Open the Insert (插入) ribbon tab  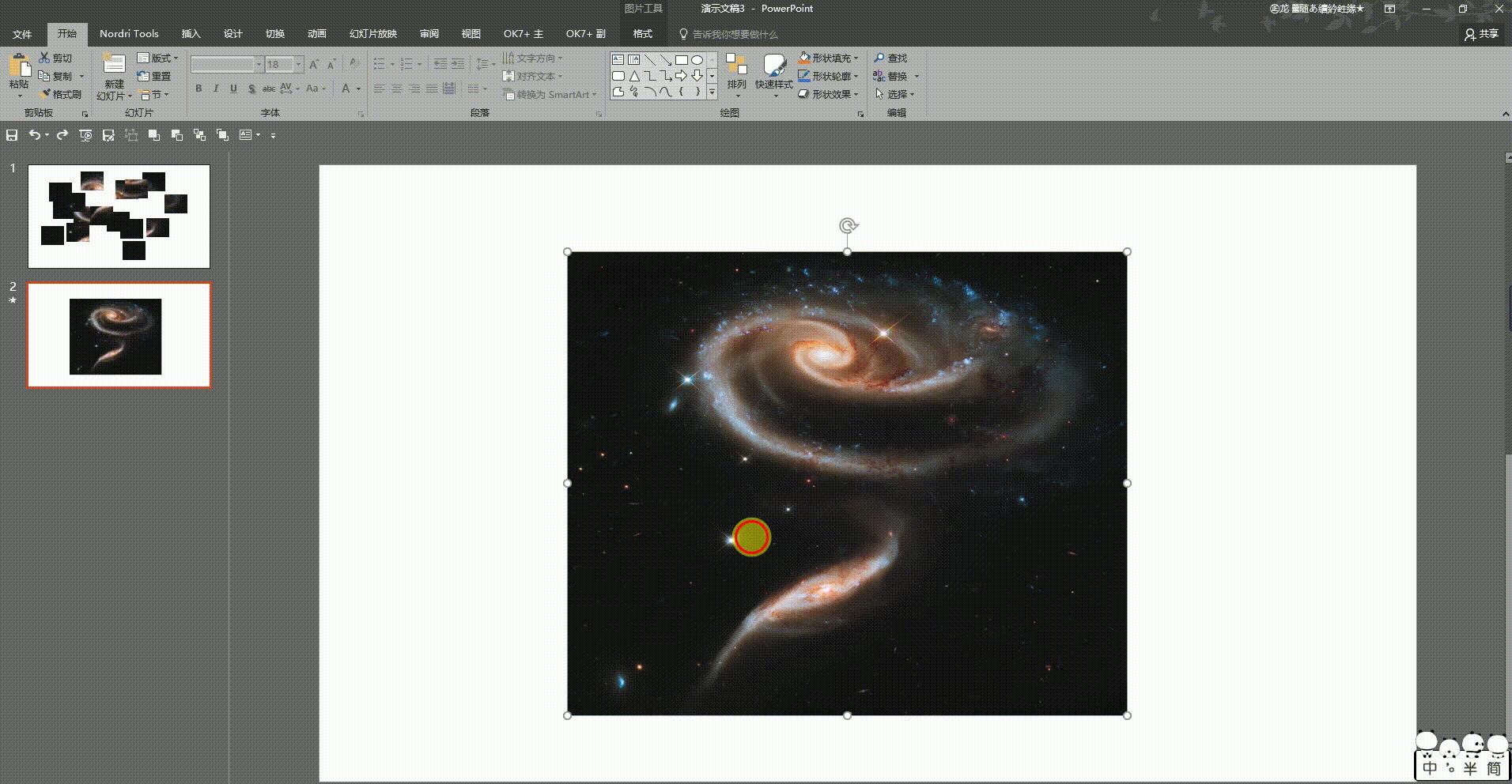pos(191,34)
